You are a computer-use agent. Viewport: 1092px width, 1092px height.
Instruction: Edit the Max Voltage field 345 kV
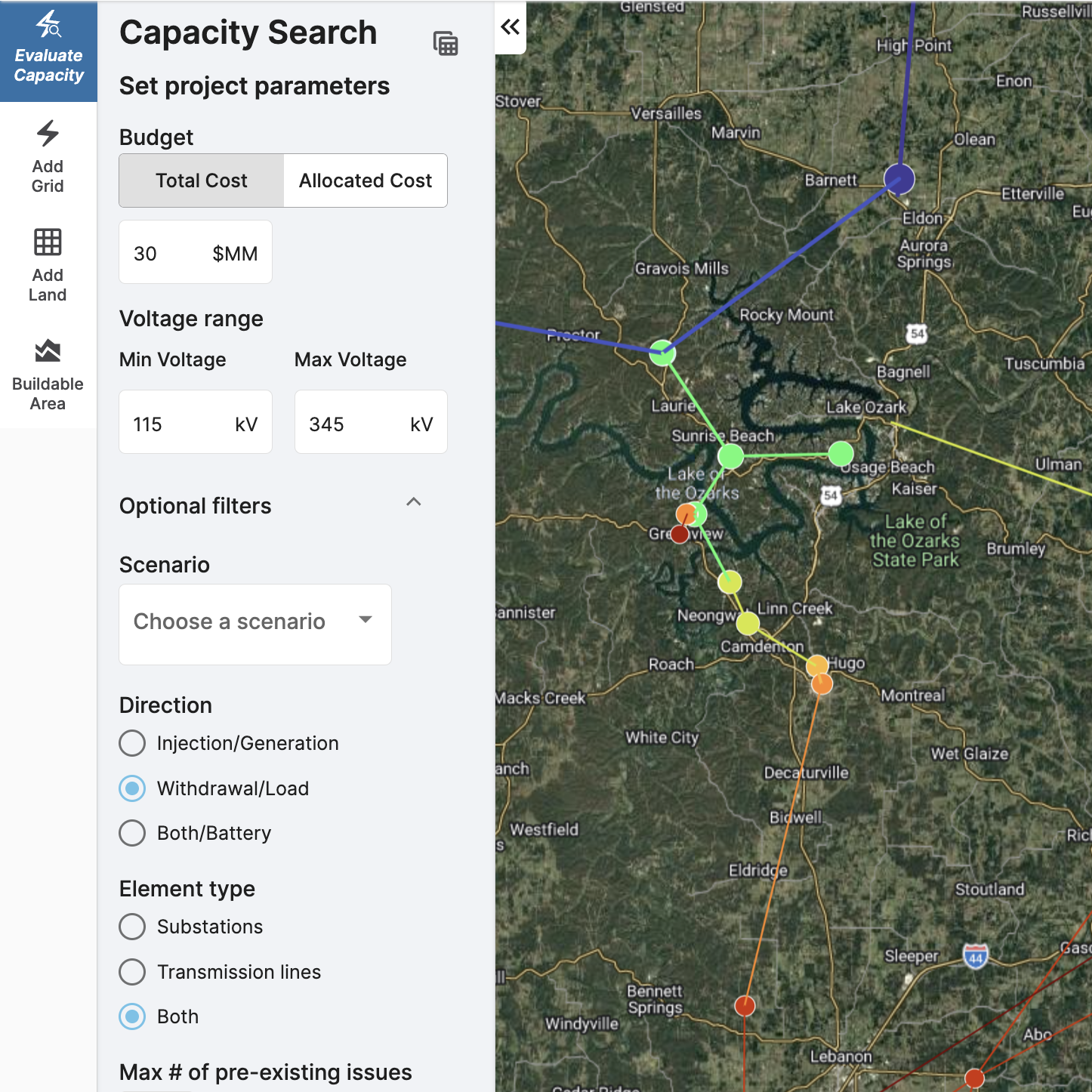coord(371,422)
